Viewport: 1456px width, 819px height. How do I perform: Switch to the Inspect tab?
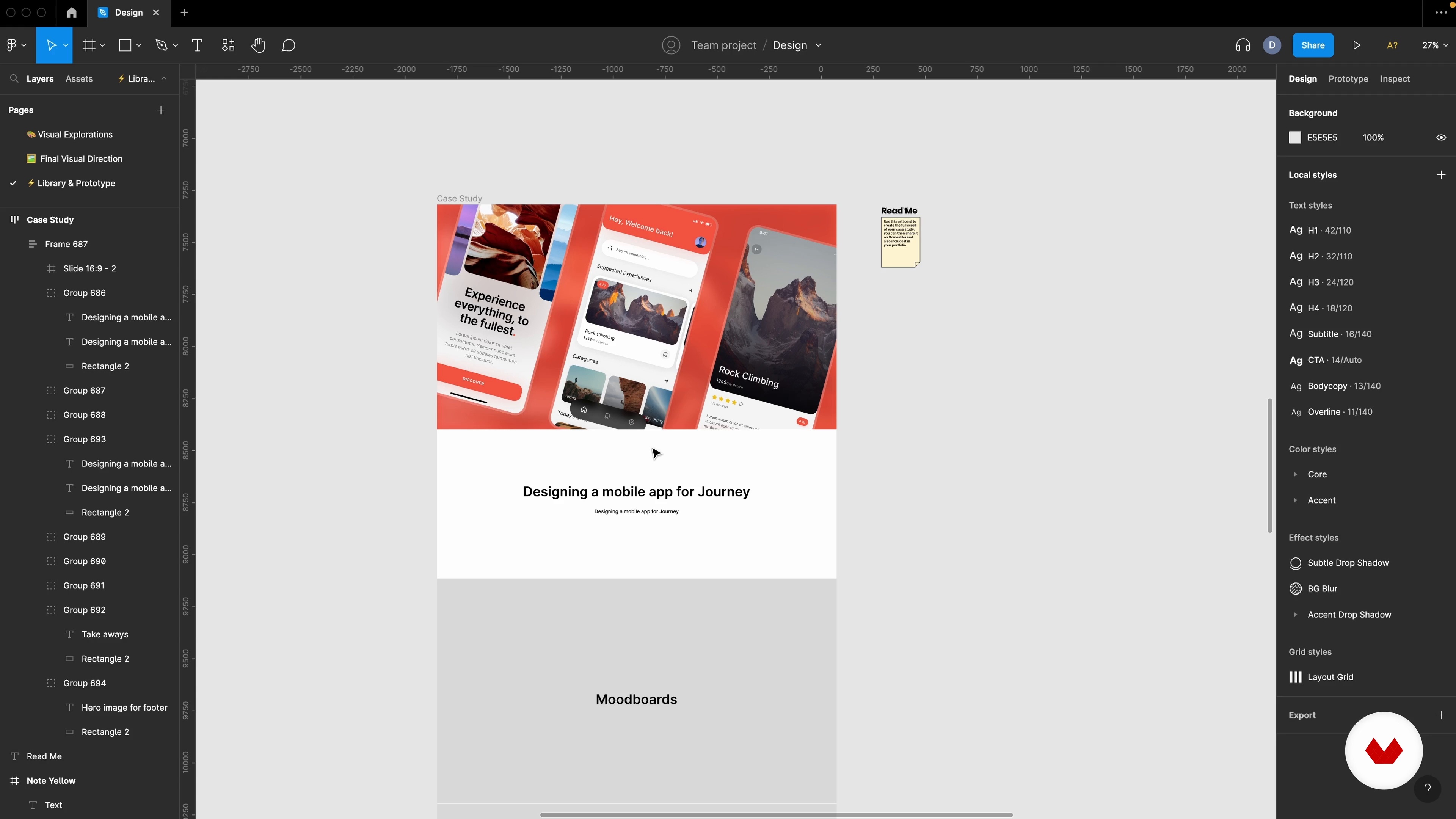(1395, 78)
